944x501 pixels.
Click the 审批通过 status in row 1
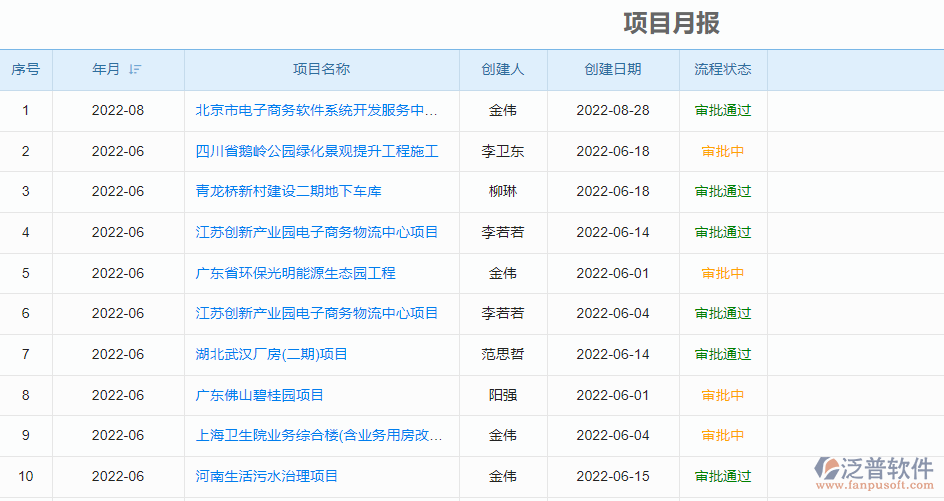coord(722,110)
